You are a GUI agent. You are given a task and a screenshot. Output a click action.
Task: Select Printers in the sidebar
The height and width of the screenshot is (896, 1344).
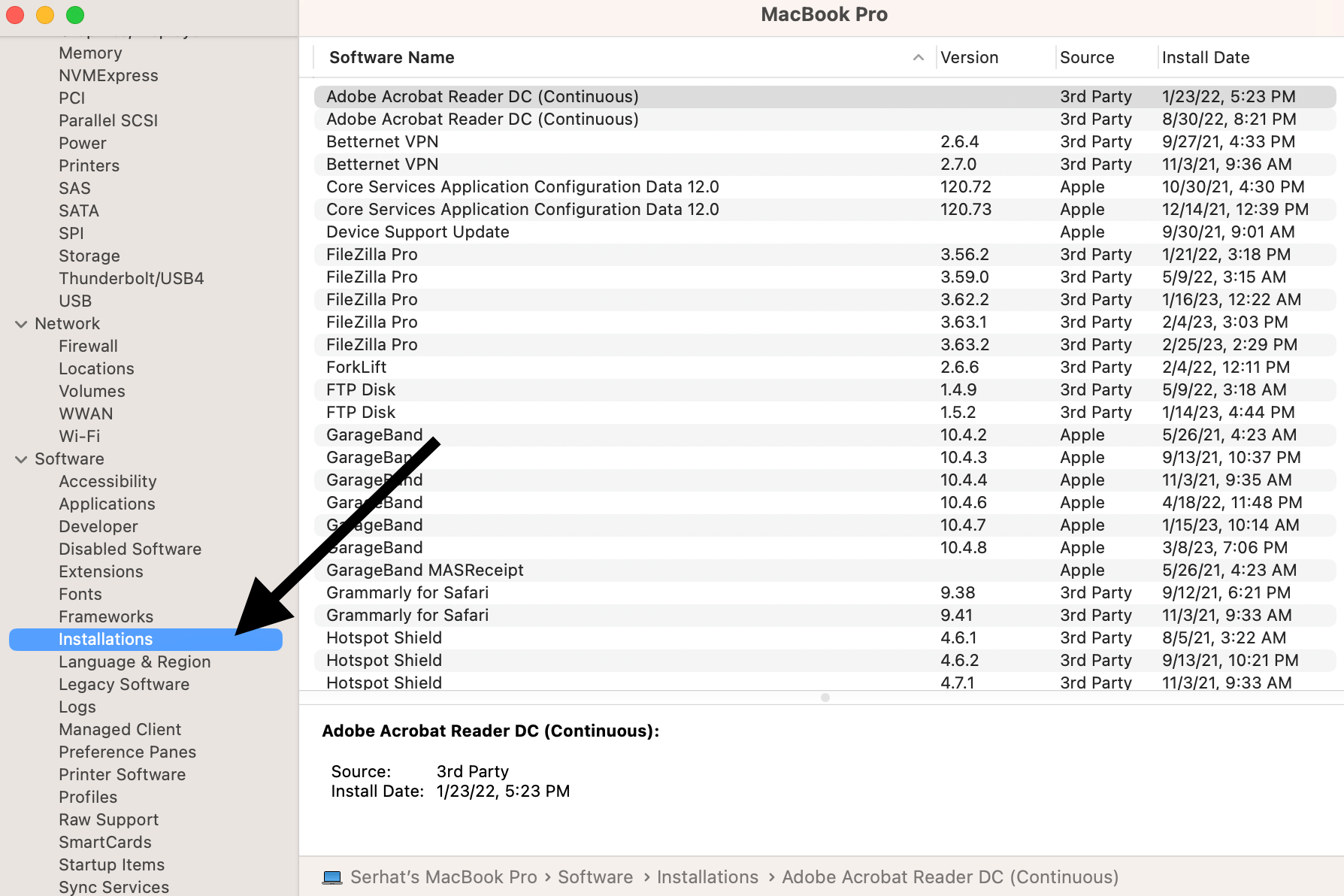(x=89, y=166)
